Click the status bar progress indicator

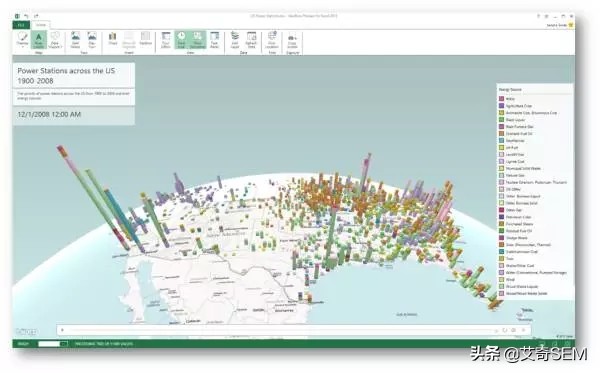point(53,344)
